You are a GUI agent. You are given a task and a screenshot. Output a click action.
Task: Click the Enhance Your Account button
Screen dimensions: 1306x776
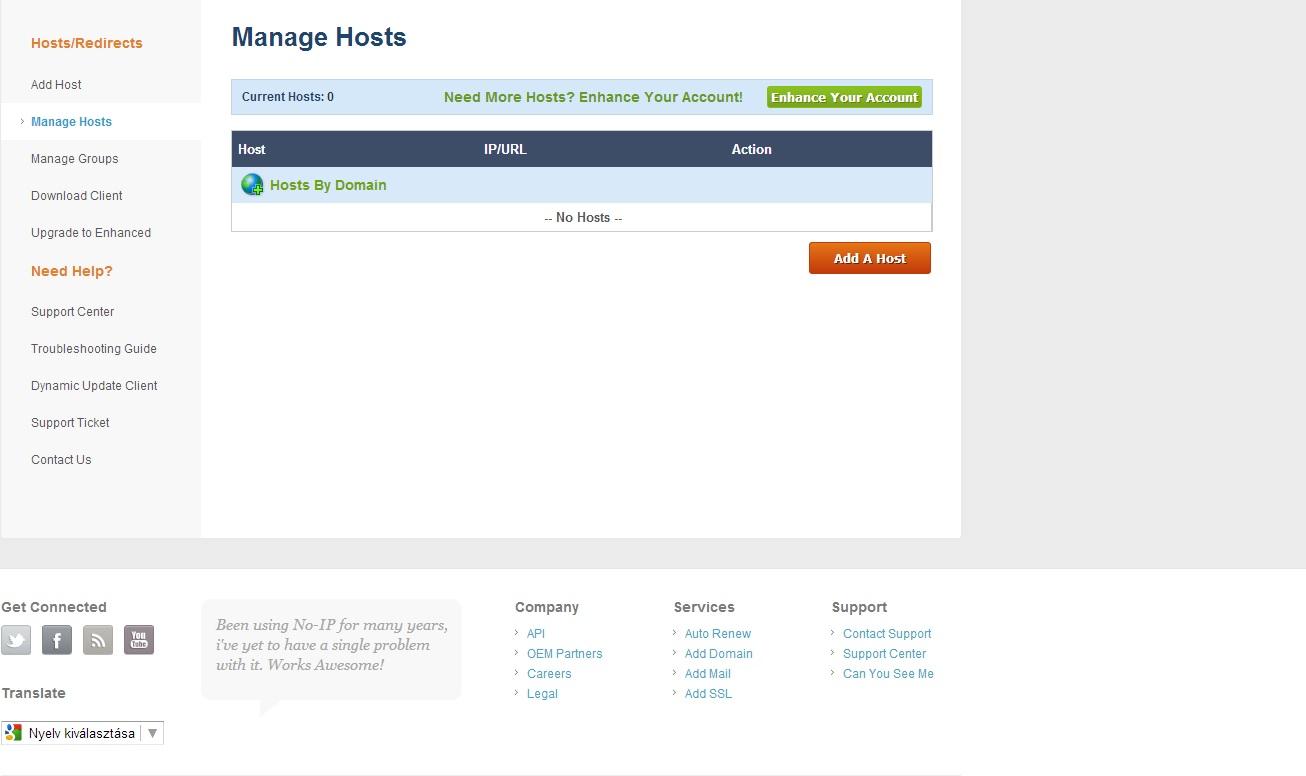click(x=844, y=97)
